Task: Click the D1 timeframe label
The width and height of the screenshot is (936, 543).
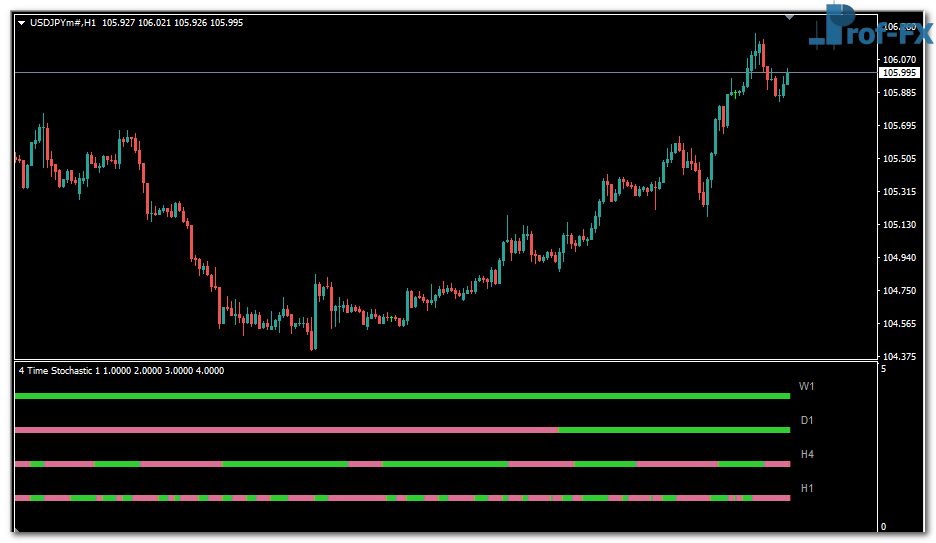Action: [807, 420]
